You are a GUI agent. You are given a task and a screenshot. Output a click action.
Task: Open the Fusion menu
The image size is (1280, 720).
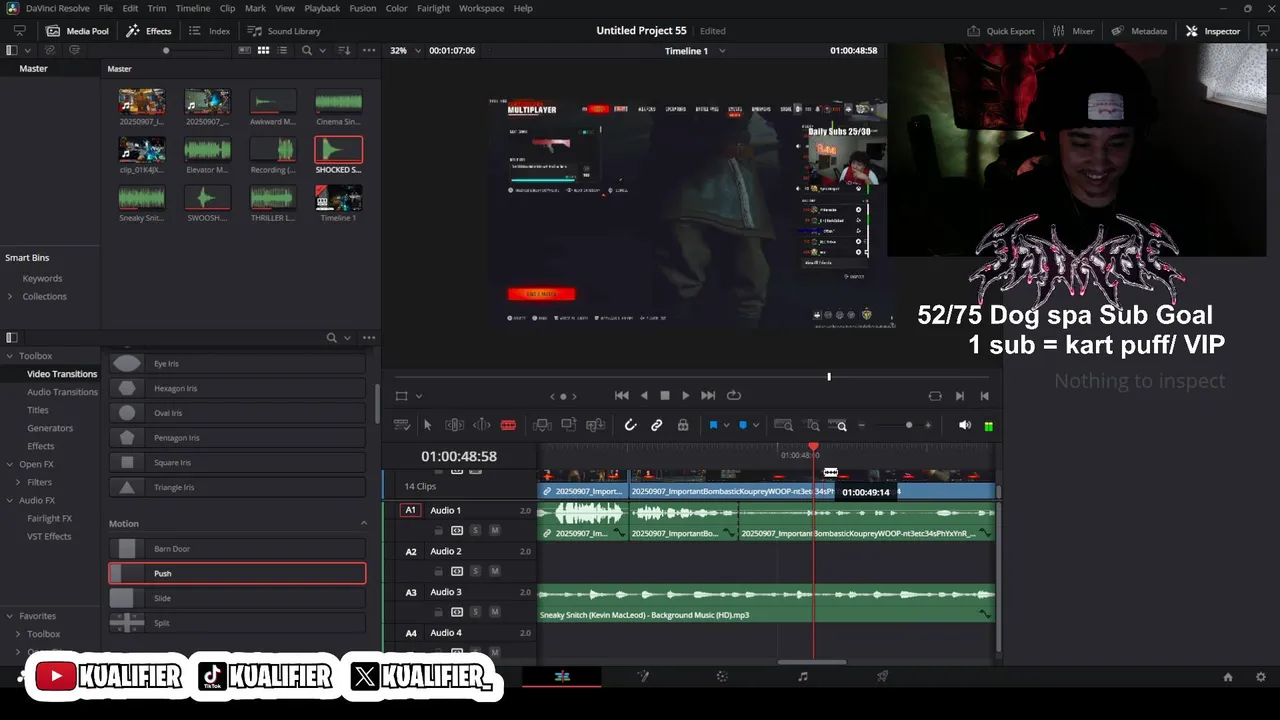pos(363,8)
